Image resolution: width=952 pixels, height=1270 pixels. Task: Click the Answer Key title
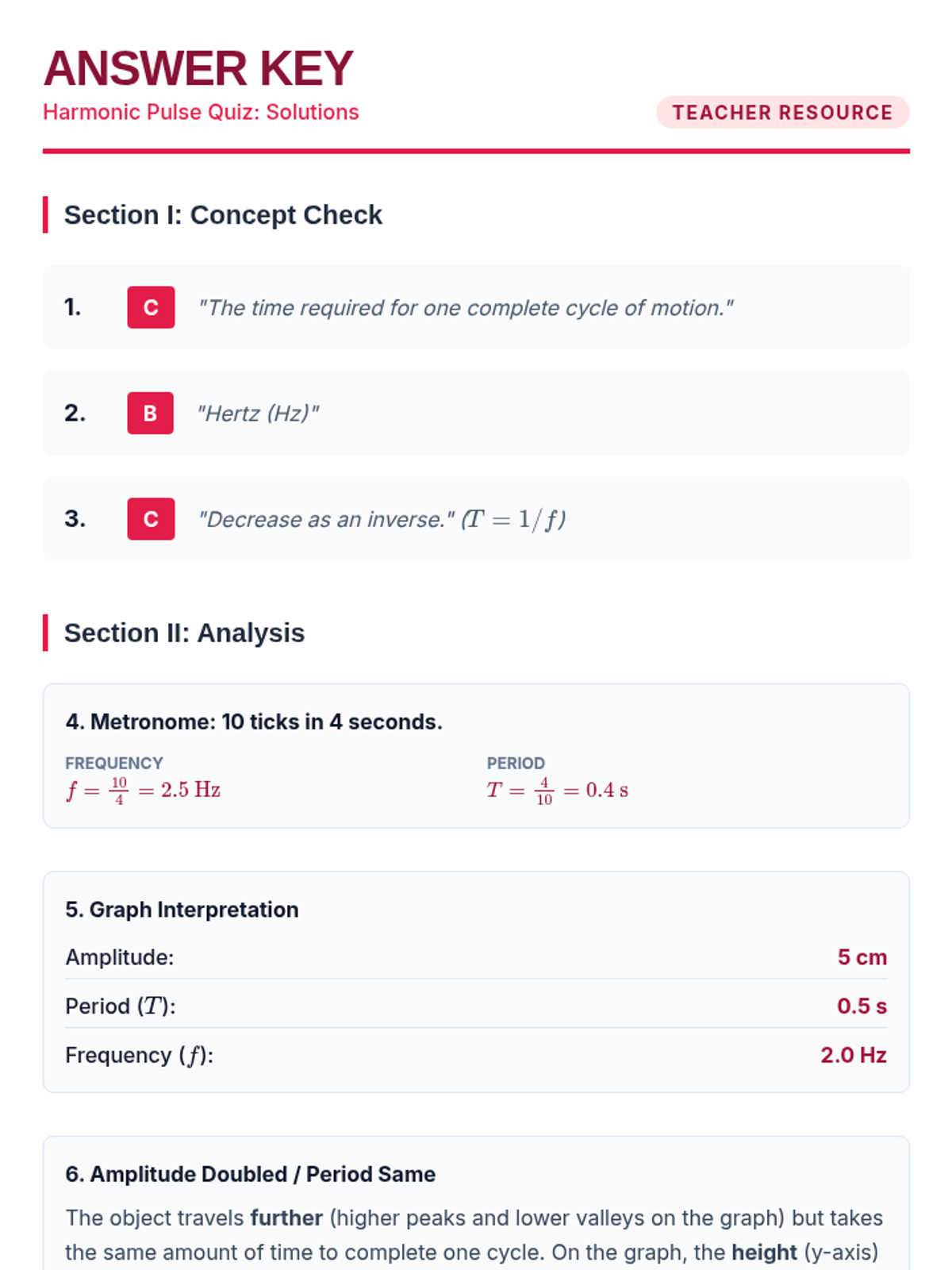tap(198, 68)
